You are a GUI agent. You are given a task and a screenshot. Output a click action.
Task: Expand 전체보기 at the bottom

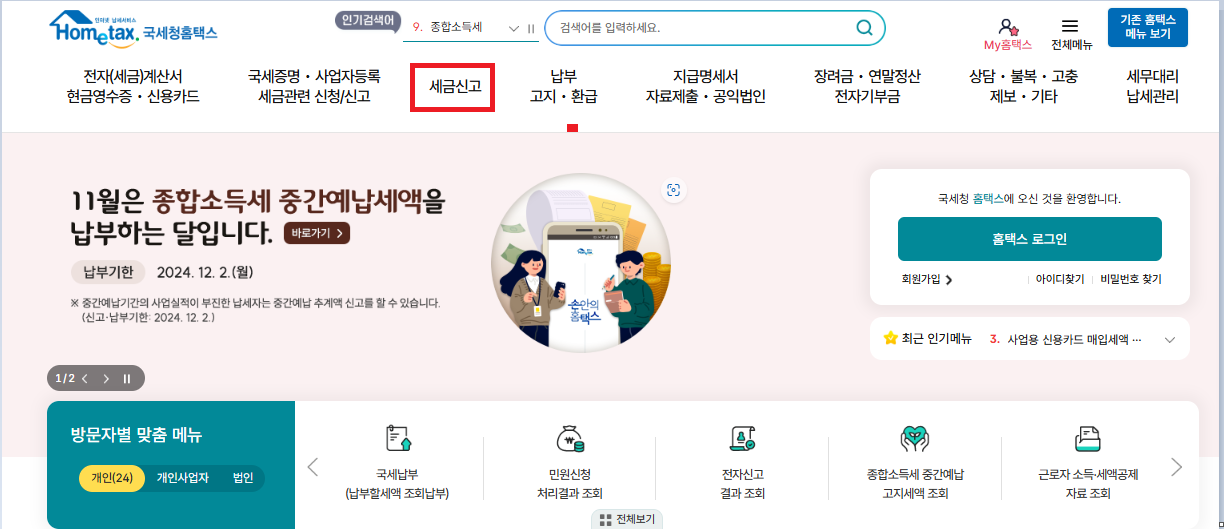628,519
